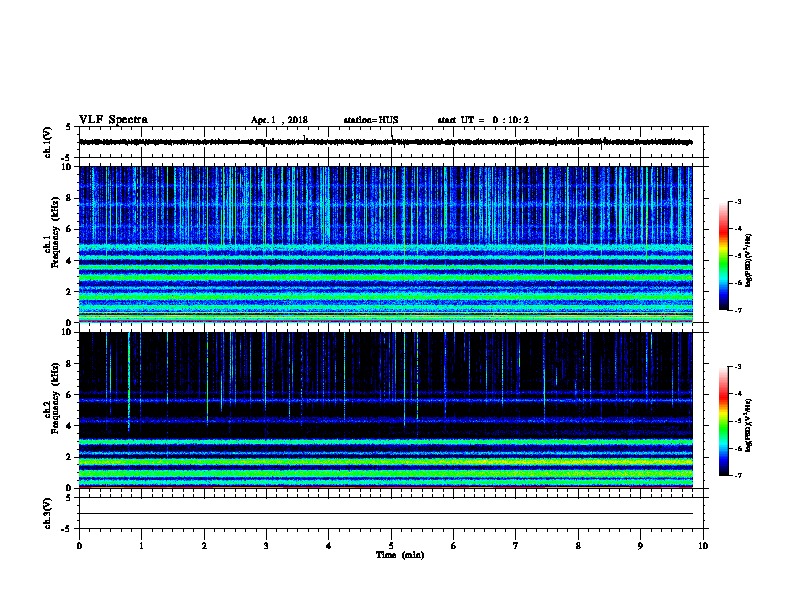Viewport: 792px width, 612px height.
Task: Click the "6" kHz tick on ch.2 spectrogram
Action: tap(69, 395)
